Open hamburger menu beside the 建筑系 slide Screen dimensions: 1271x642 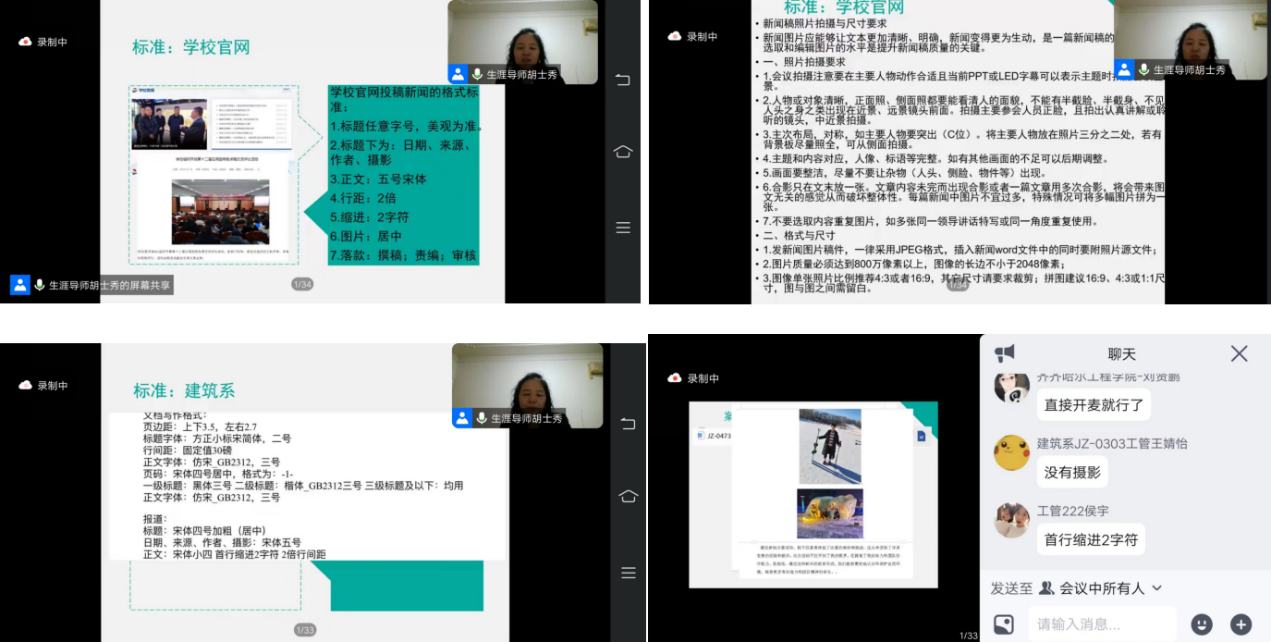pos(628,573)
